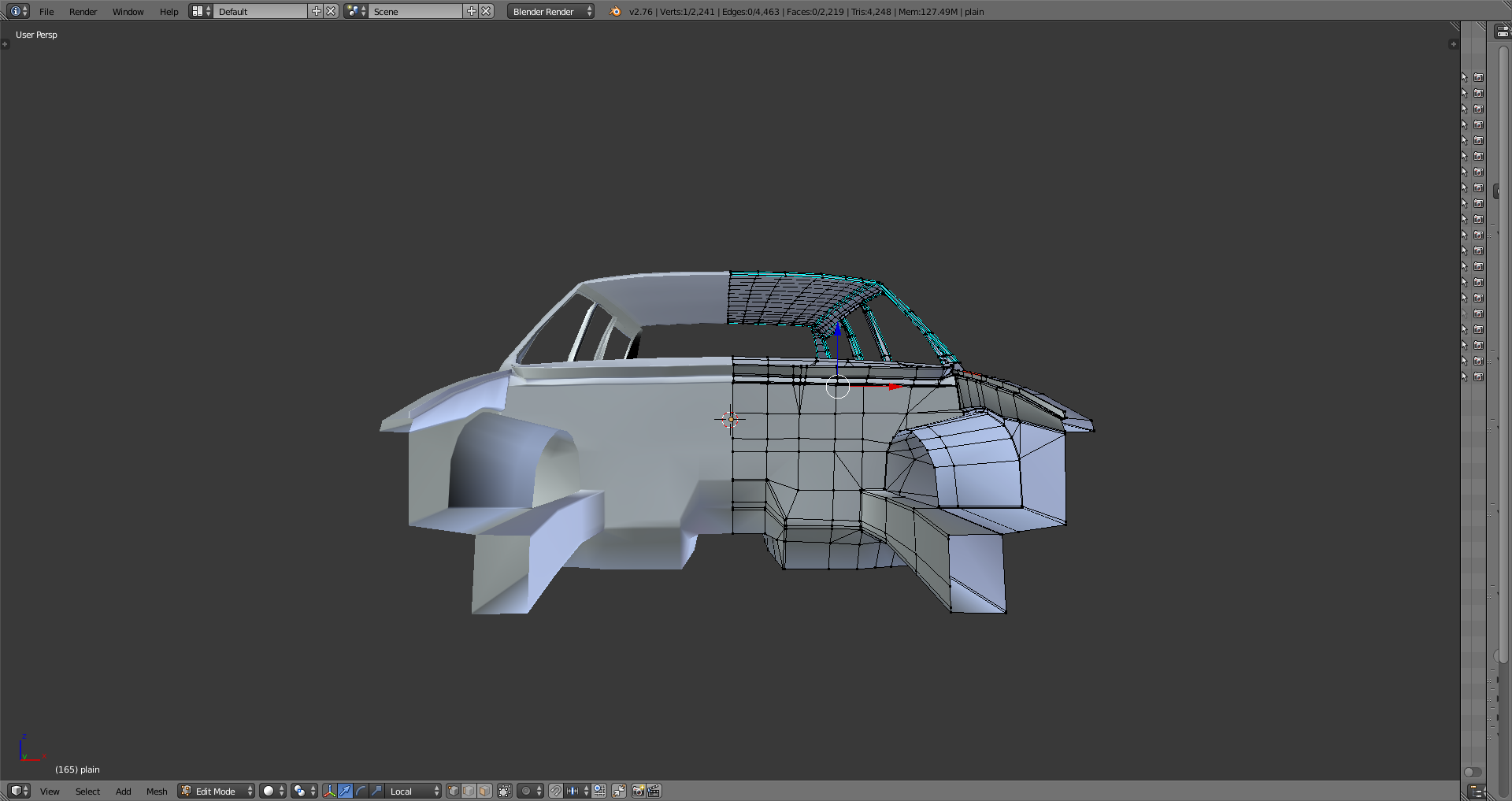Open the Local transform orientation dropdown
Screen dimensions: 1512x801
click(x=413, y=791)
